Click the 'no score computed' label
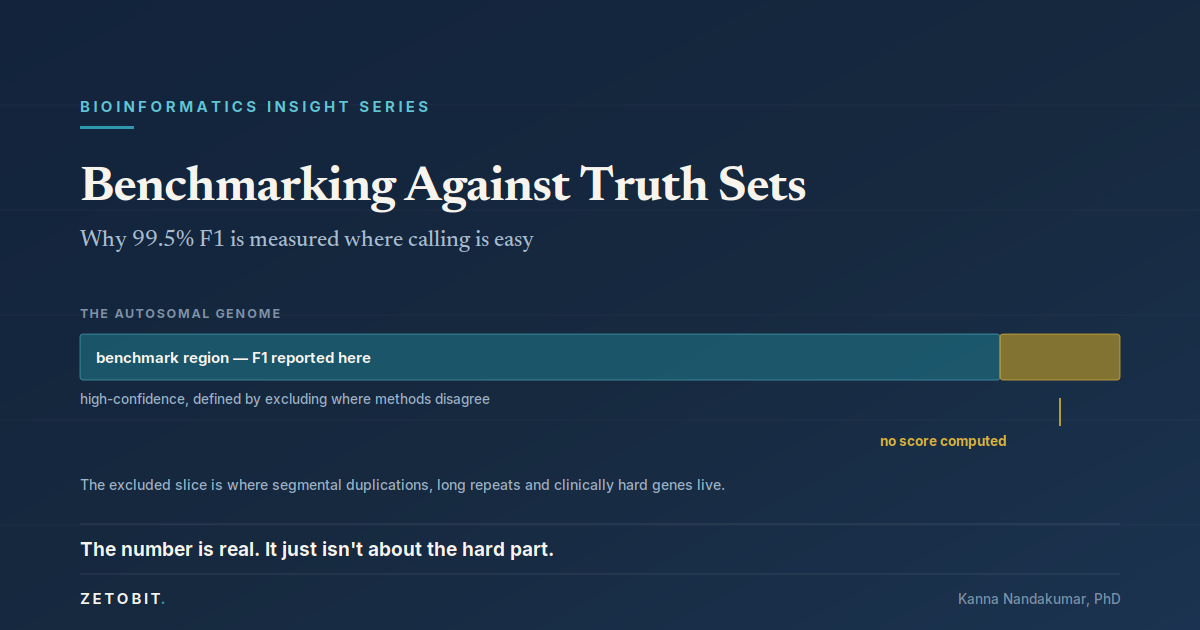1200x630 pixels. [943, 441]
